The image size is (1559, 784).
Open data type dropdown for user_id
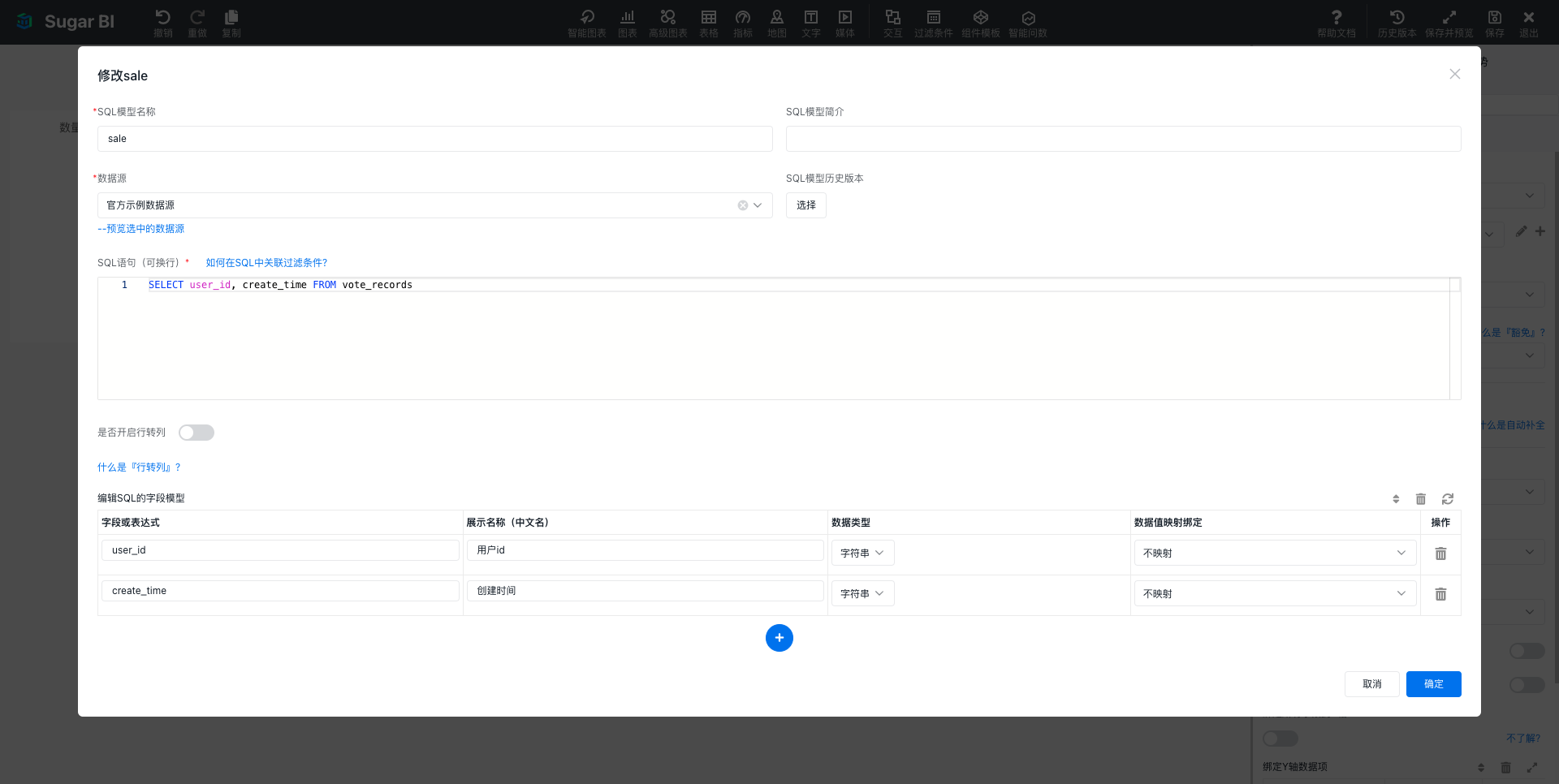[x=862, y=554]
